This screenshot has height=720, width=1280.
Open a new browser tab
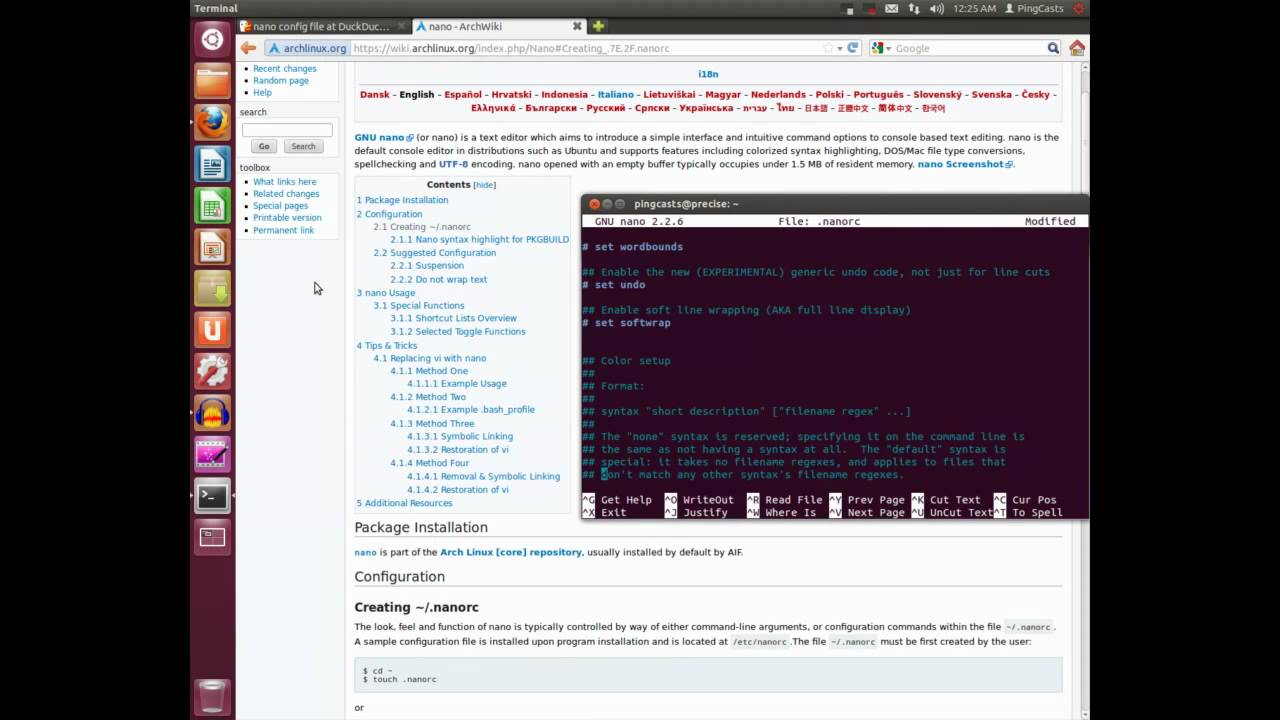pyautogui.click(x=598, y=26)
